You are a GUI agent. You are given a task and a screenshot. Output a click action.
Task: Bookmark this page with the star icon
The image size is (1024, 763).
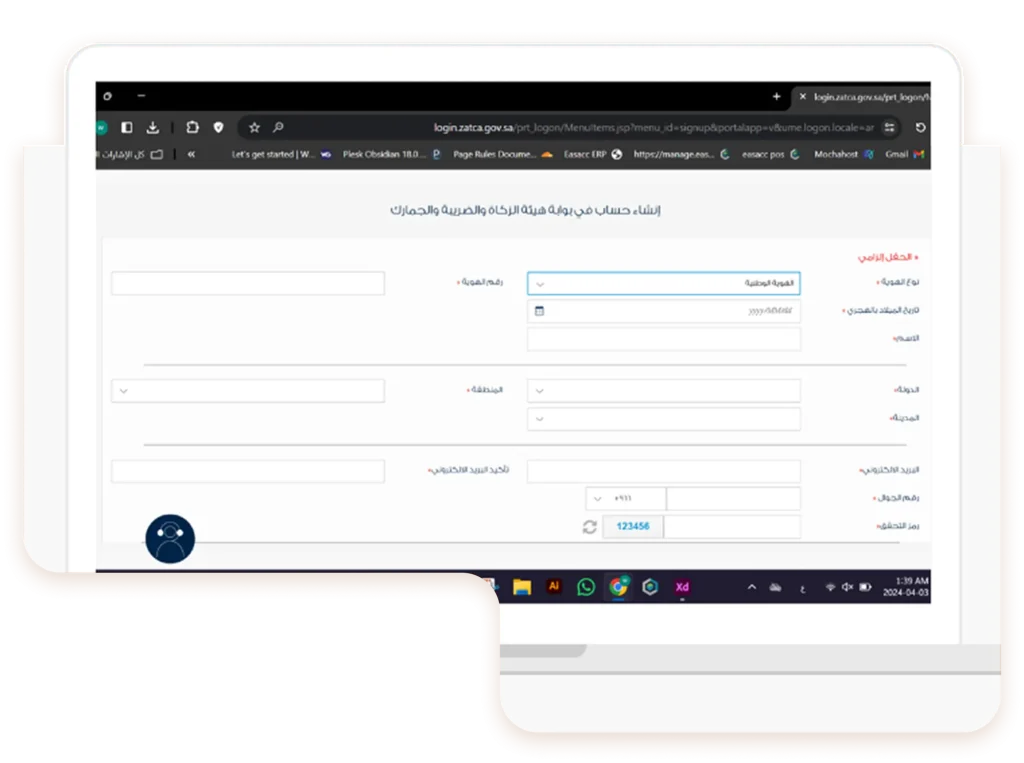[254, 128]
